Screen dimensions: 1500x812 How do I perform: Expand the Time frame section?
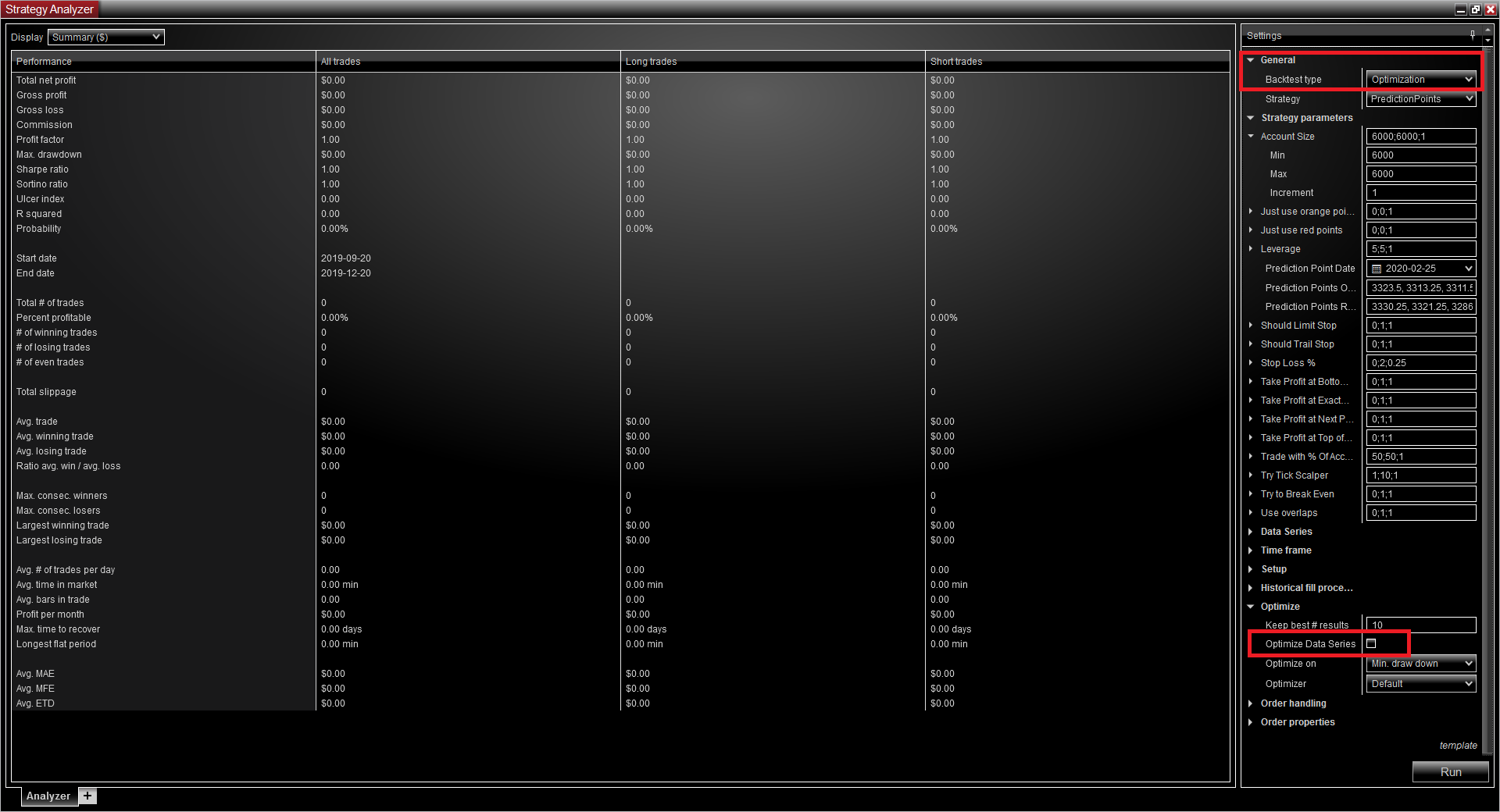click(1251, 550)
